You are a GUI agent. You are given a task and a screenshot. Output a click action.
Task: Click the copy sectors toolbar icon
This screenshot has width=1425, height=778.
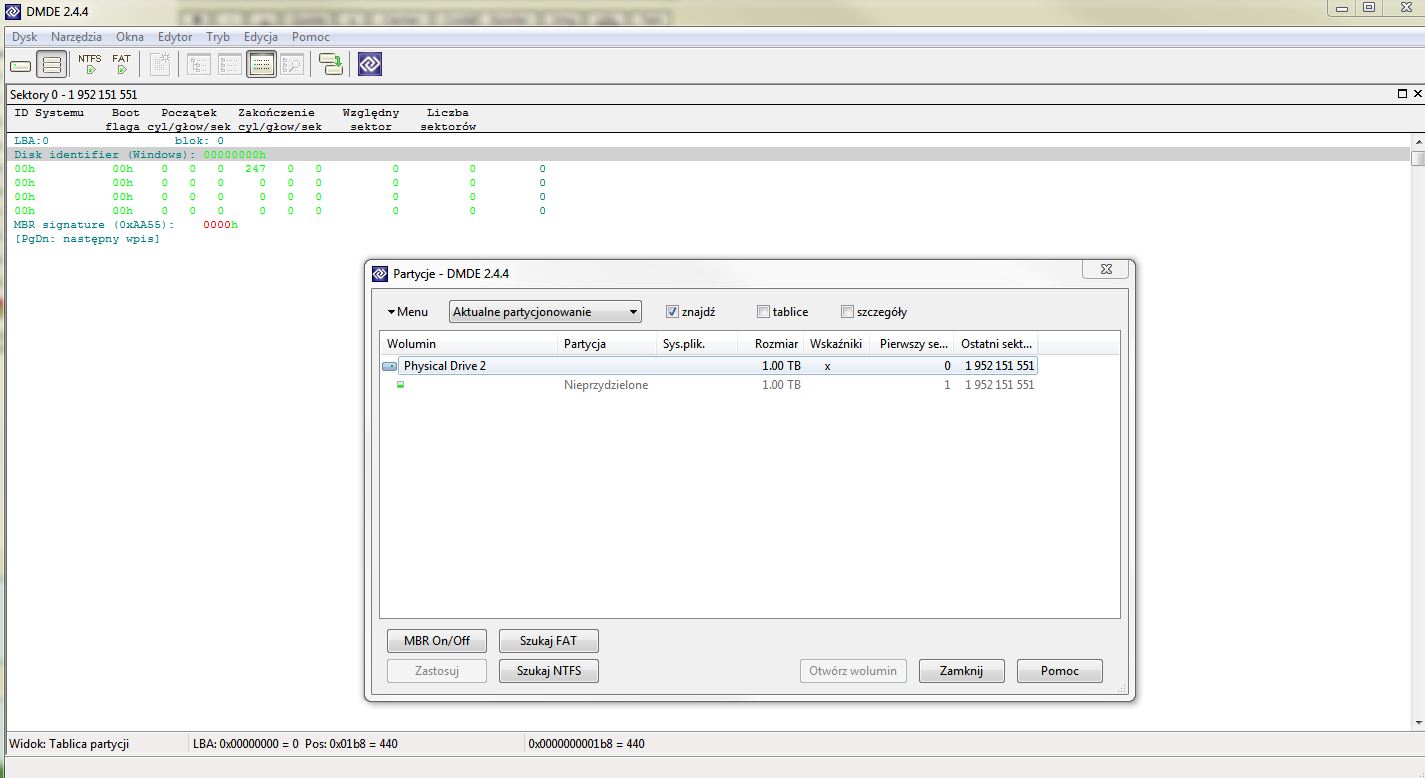coord(331,65)
